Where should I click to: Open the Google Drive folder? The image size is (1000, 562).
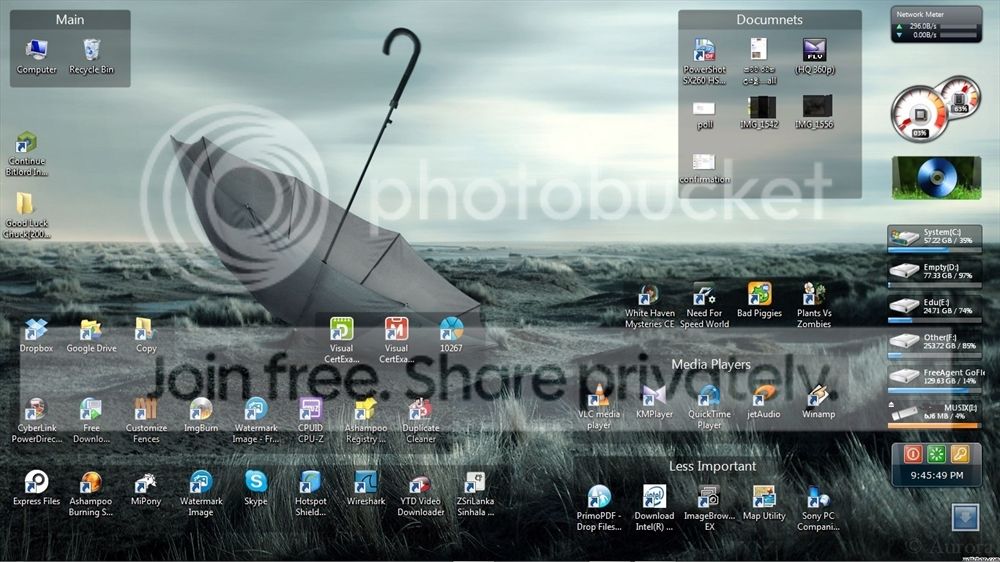[91, 336]
